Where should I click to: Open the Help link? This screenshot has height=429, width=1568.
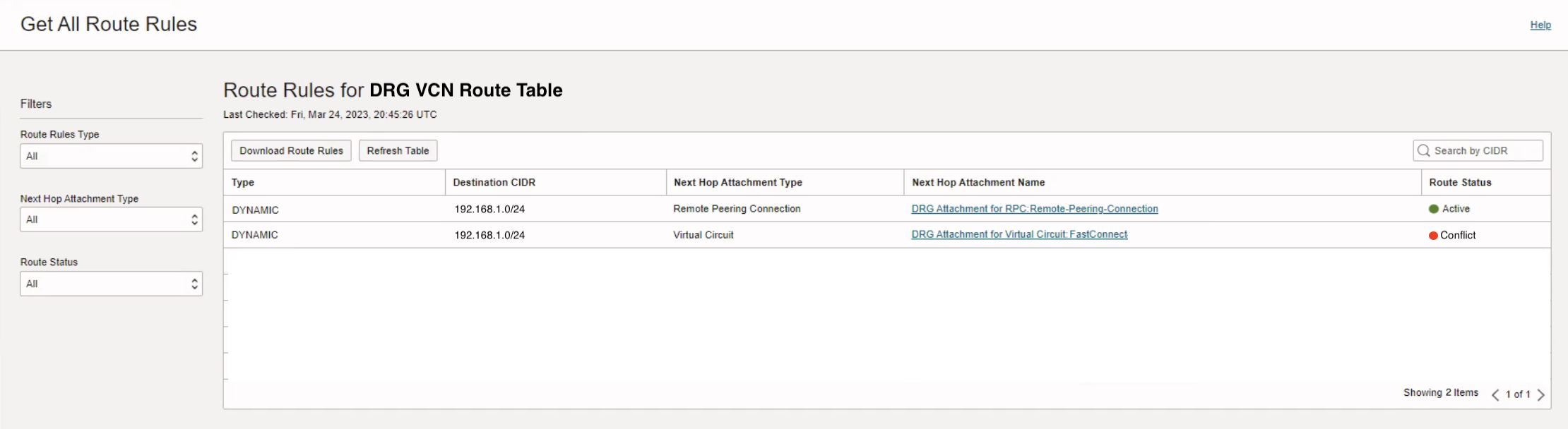[x=1541, y=25]
